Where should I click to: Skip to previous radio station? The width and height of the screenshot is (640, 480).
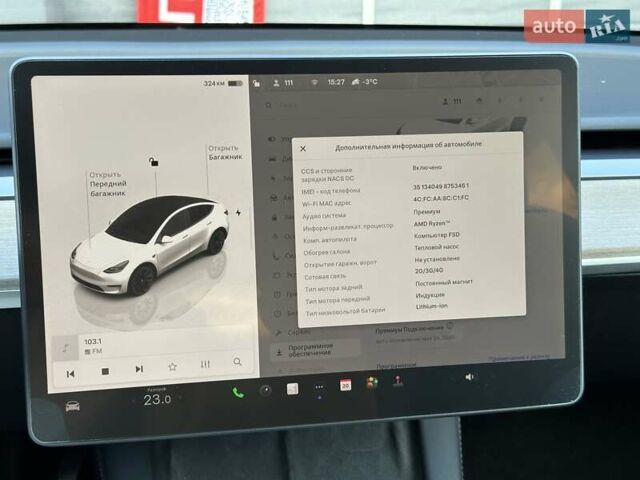pyautogui.click(x=70, y=373)
